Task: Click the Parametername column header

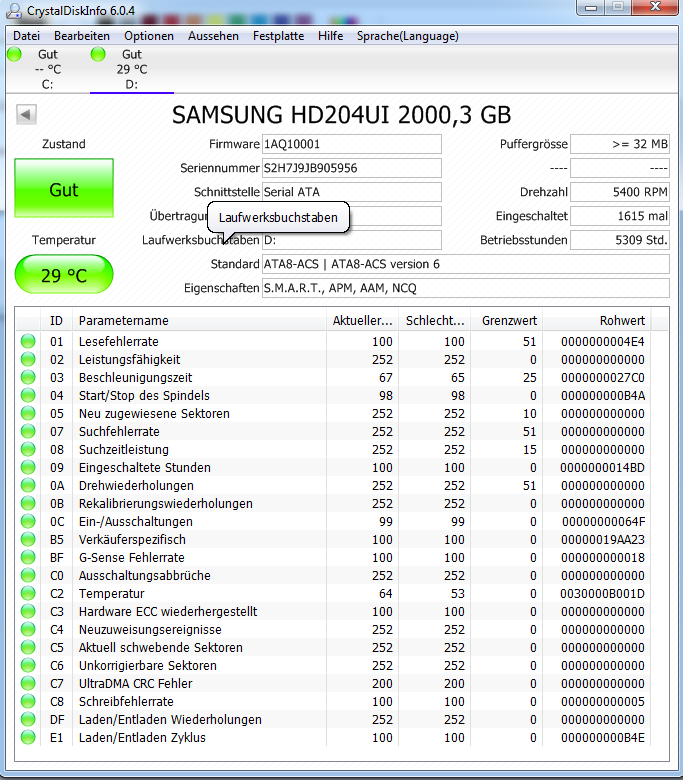Action: [x=199, y=321]
